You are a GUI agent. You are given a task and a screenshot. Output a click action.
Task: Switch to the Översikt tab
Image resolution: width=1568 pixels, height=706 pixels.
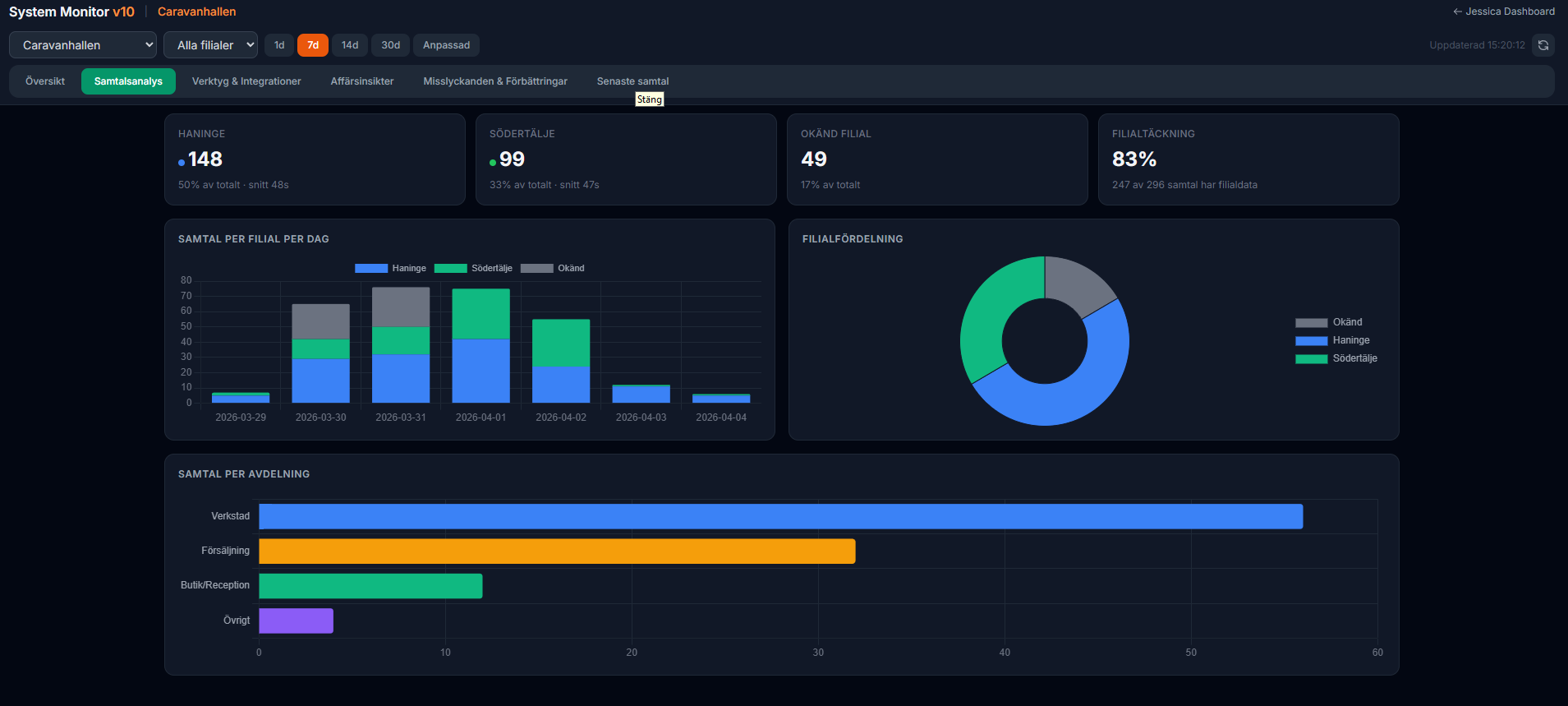(x=45, y=81)
